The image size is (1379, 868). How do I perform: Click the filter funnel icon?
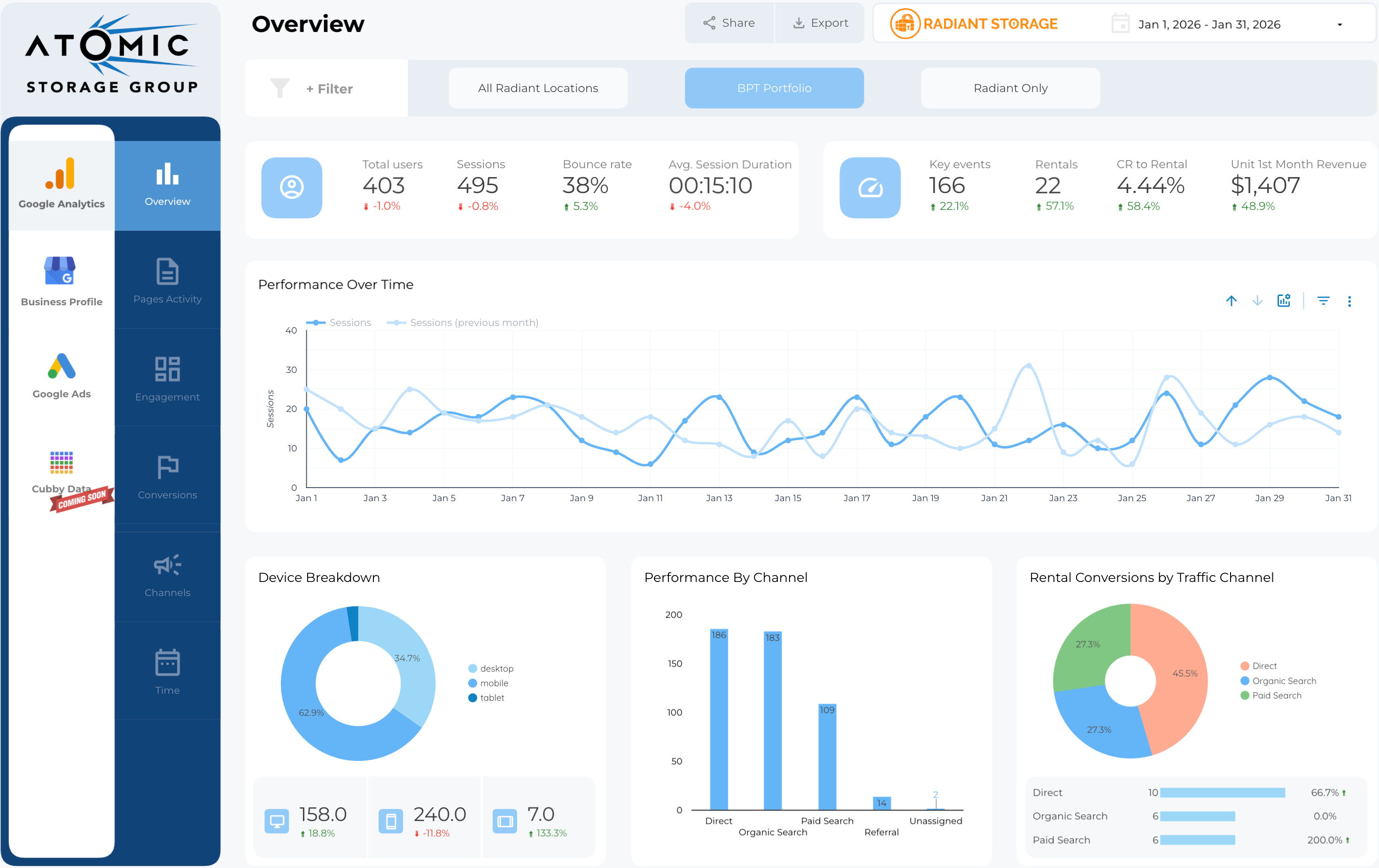pos(279,88)
